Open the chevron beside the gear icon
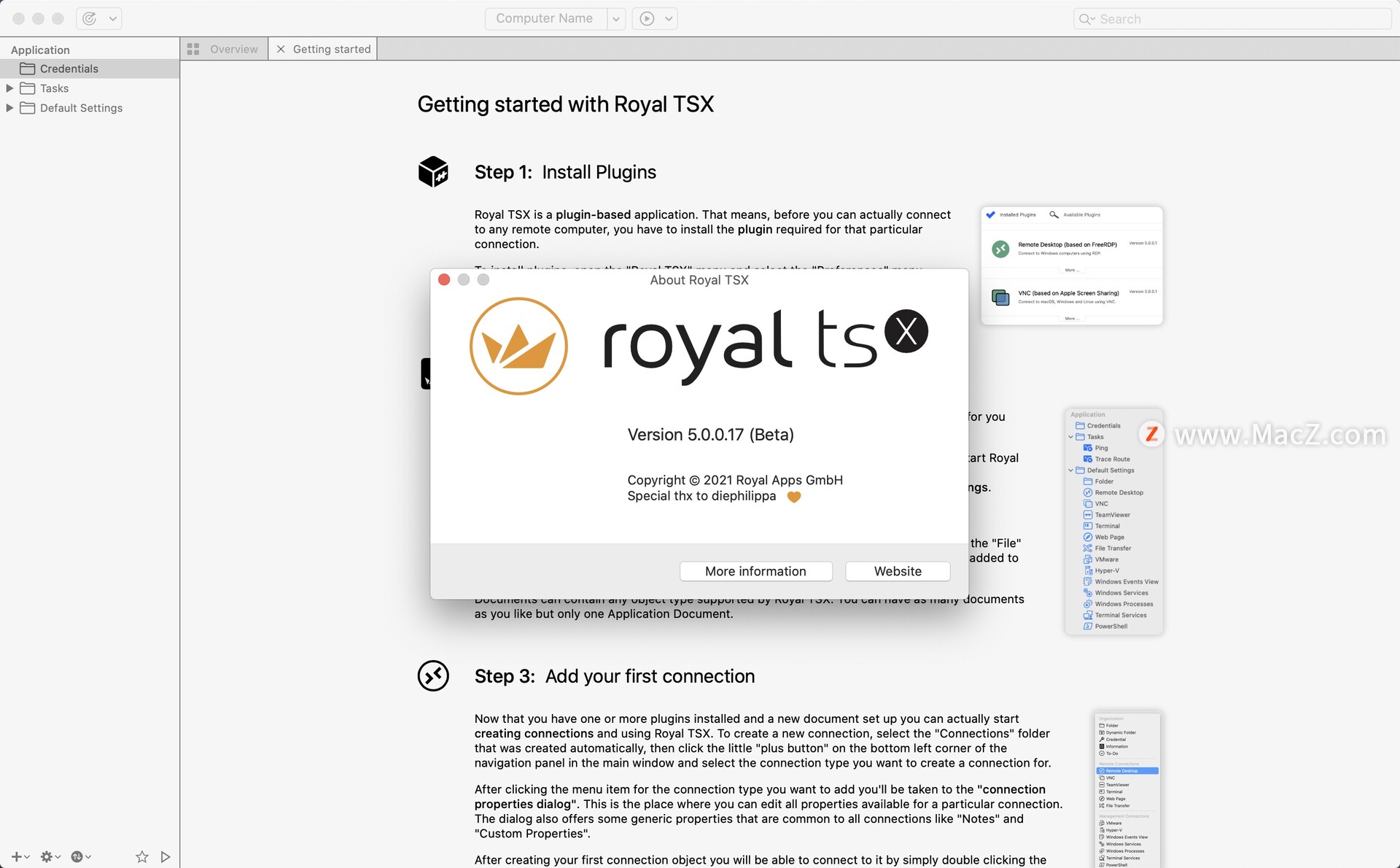The image size is (1400, 868). pyautogui.click(x=58, y=857)
